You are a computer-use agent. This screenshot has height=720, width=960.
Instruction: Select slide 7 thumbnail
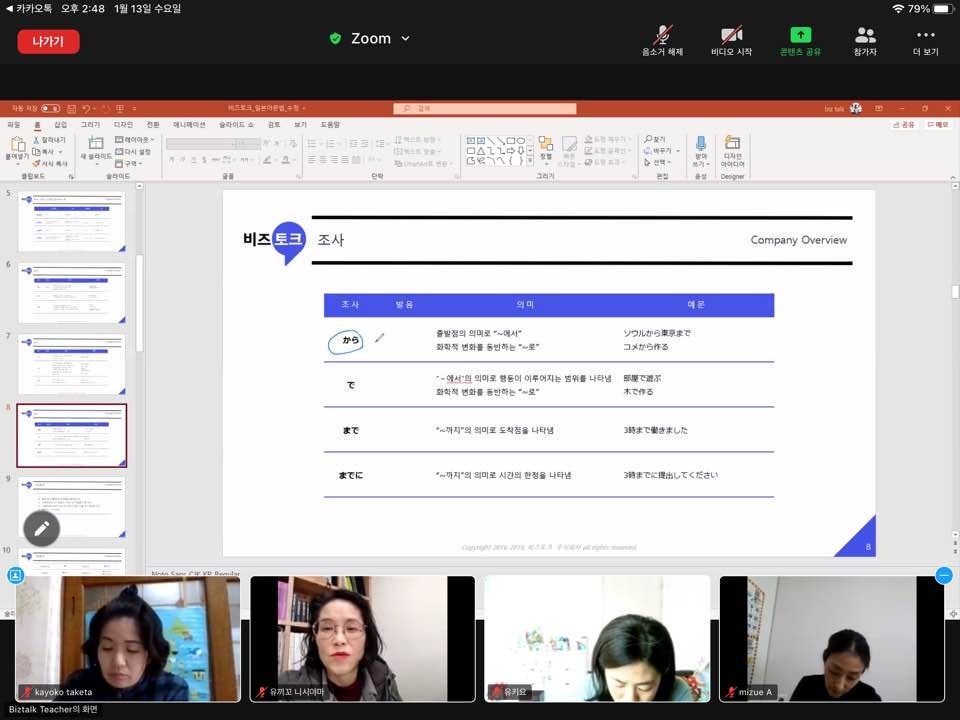coord(72,364)
